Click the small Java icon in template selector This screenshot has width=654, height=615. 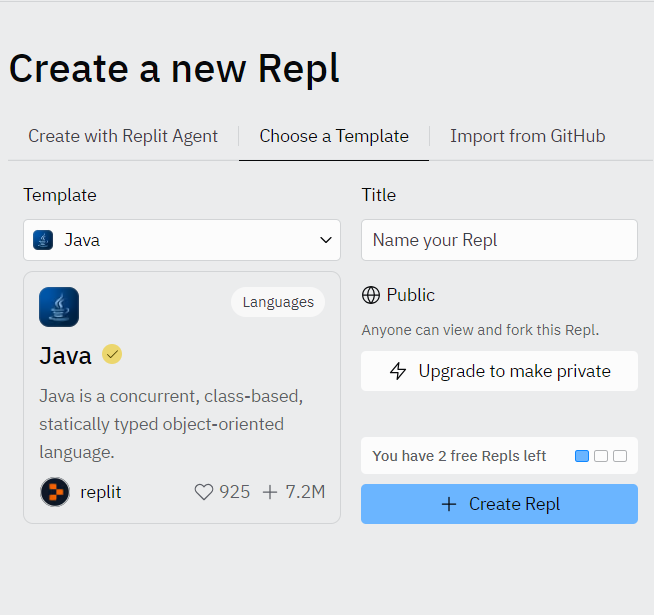click(x=43, y=240)
